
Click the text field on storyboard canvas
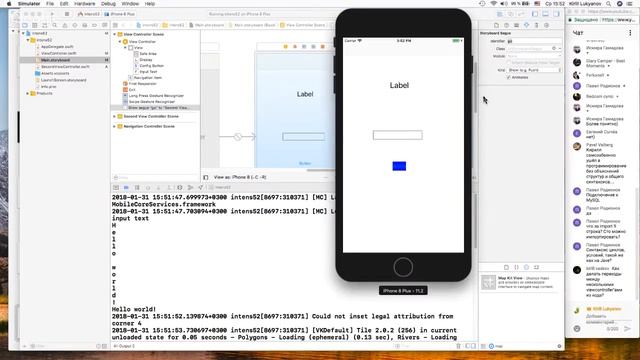point(304,137)
